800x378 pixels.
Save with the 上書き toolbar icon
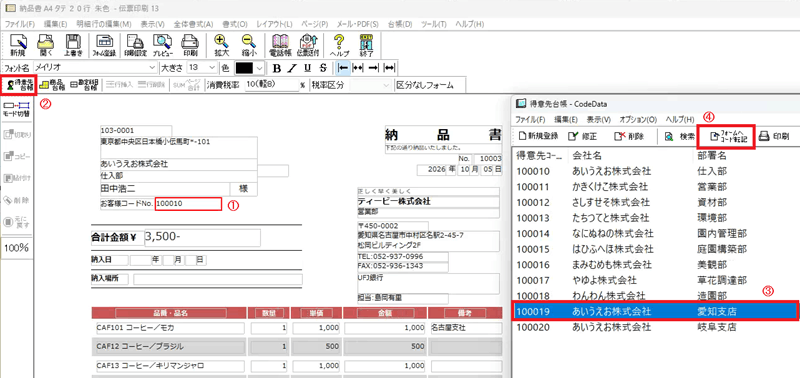tap(73, 45)
